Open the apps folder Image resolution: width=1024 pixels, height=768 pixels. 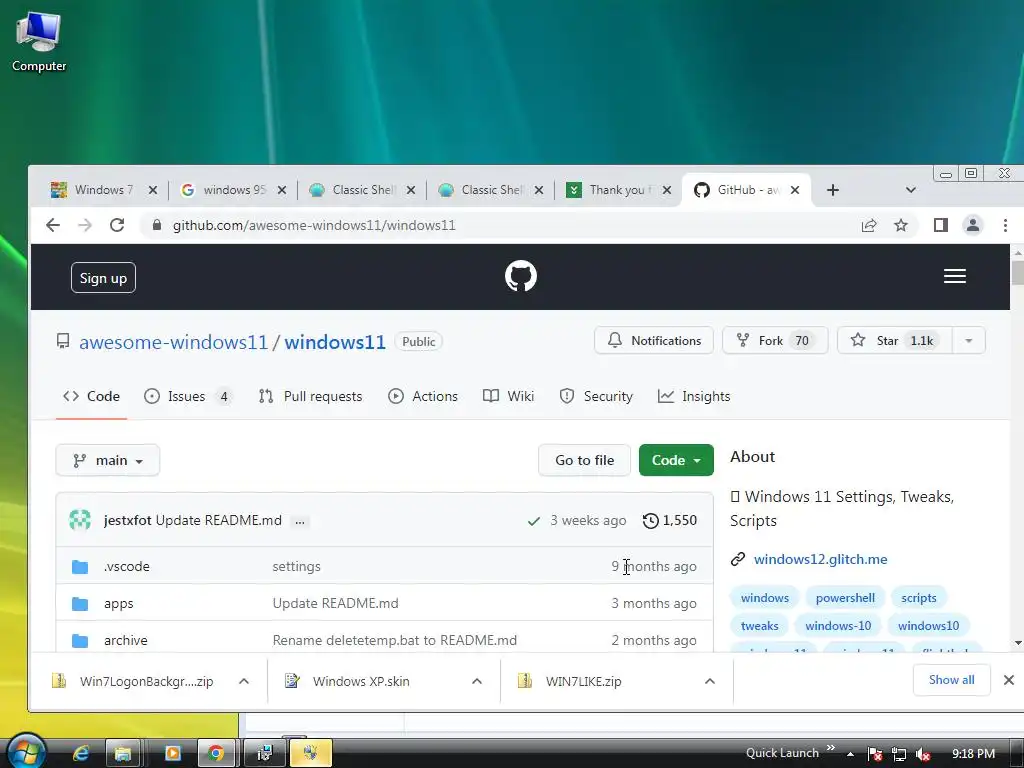tap(118, 603)
